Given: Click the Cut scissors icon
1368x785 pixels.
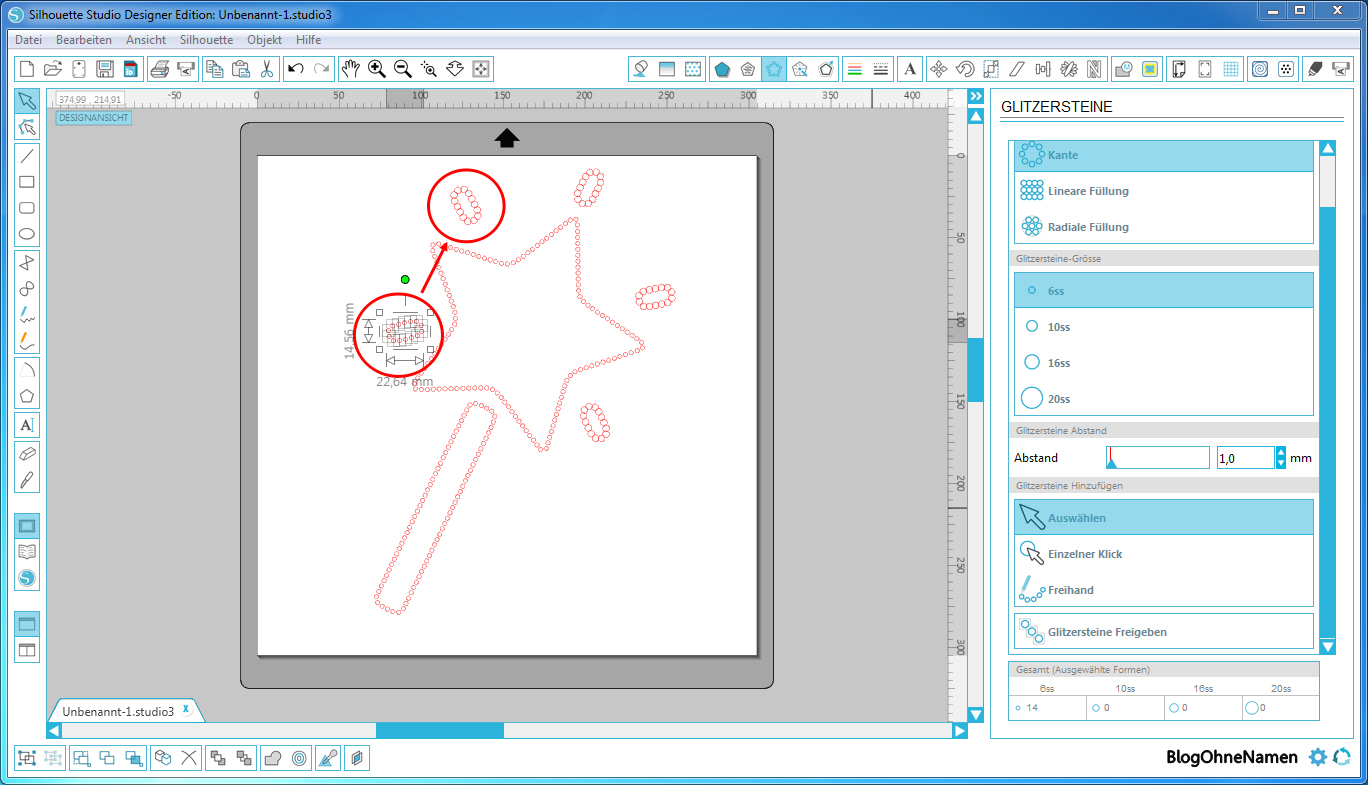Looking at the screenshot, I should click(267, 69).
